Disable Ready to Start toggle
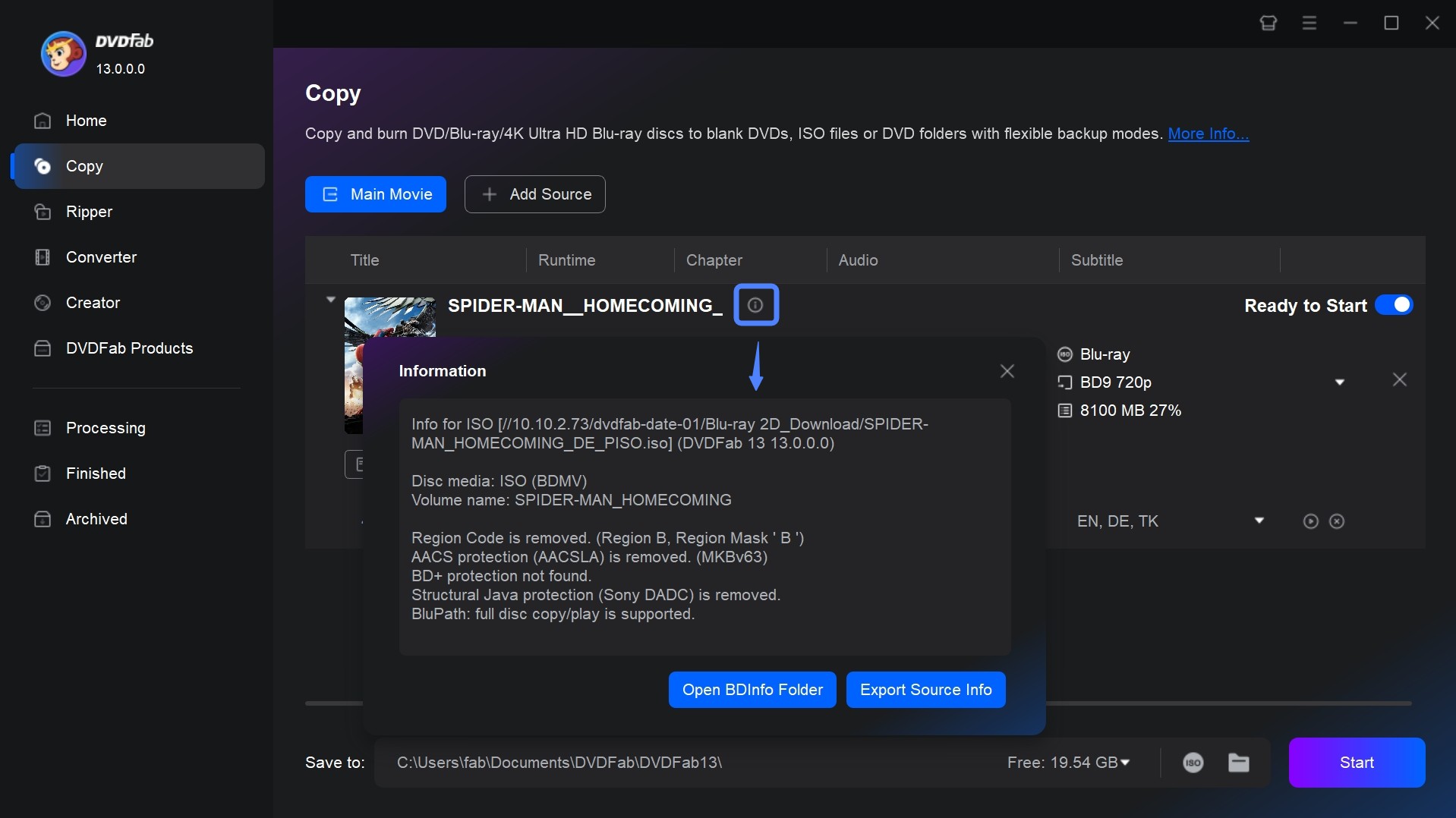This screenshot has height=818, width=1456. tap(1395, 304)
